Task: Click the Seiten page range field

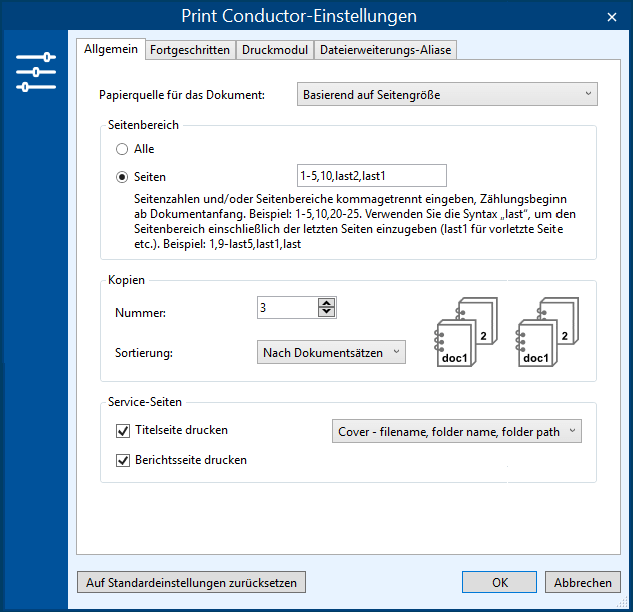Action: pyautogui.click(x=371, y=176)
